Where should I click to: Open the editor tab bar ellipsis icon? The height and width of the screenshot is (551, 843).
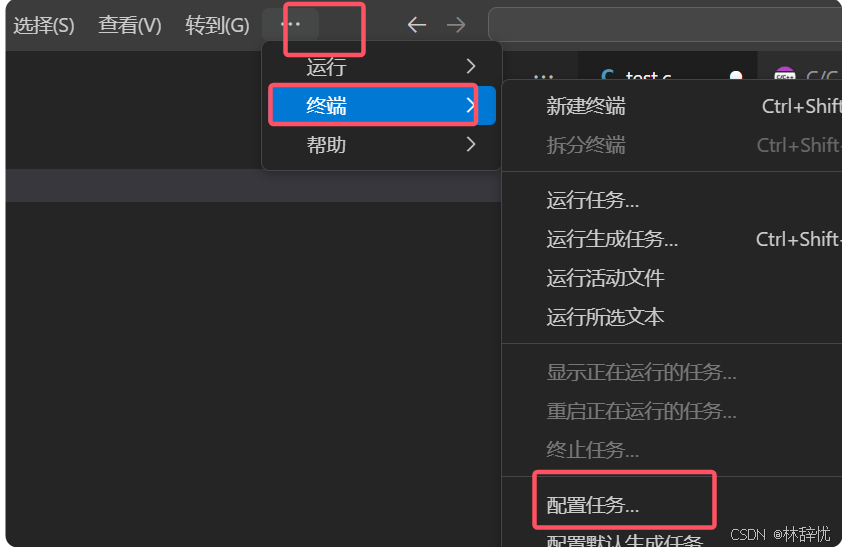(544, 77)
